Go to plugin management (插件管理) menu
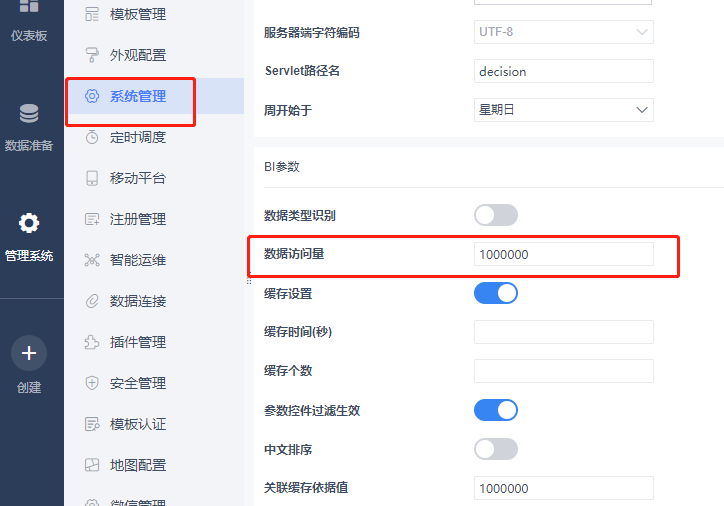The width and height of the screenshot is (724, 506). point(138,342)
